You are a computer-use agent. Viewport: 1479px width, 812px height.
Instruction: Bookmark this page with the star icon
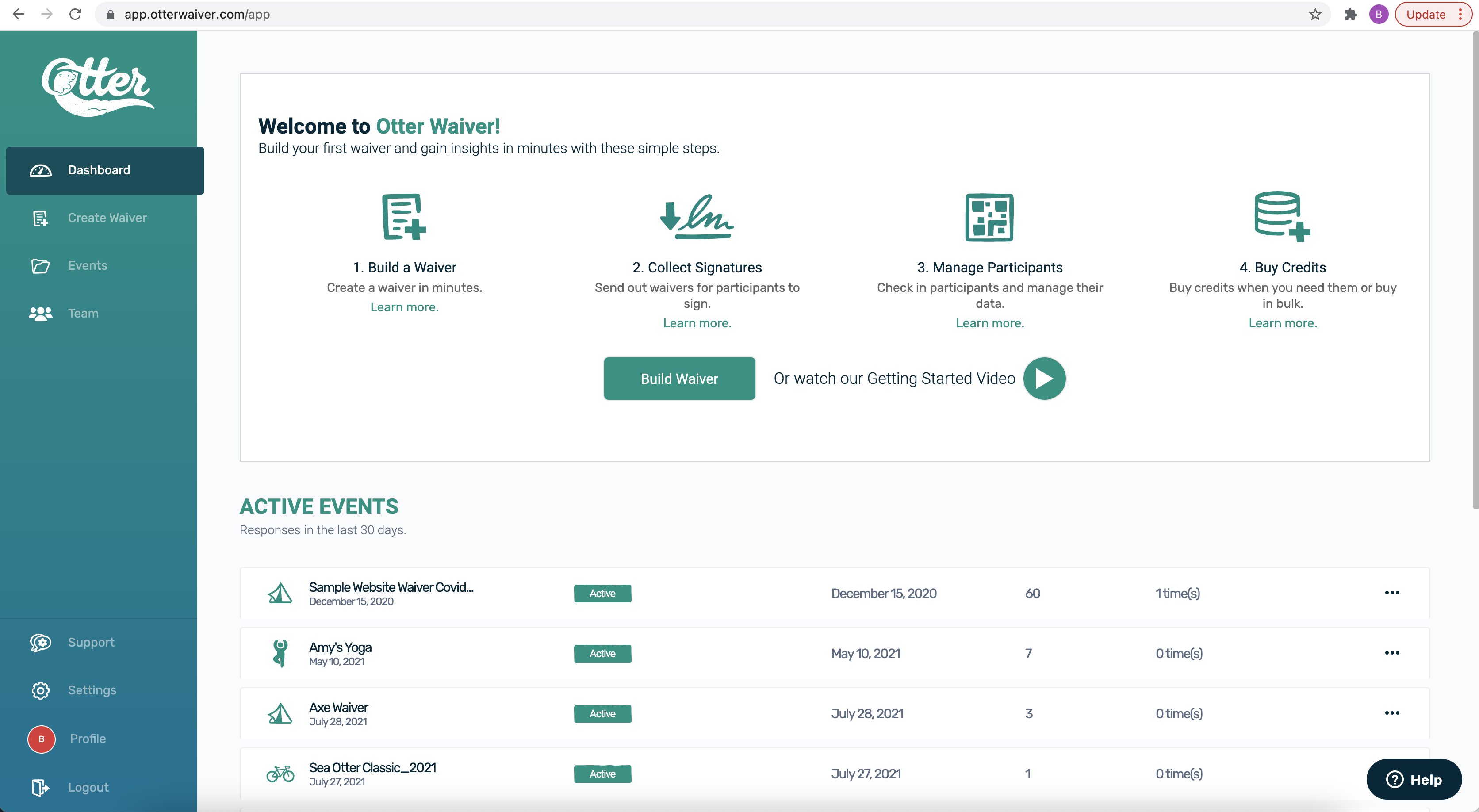click(1315, 14)
